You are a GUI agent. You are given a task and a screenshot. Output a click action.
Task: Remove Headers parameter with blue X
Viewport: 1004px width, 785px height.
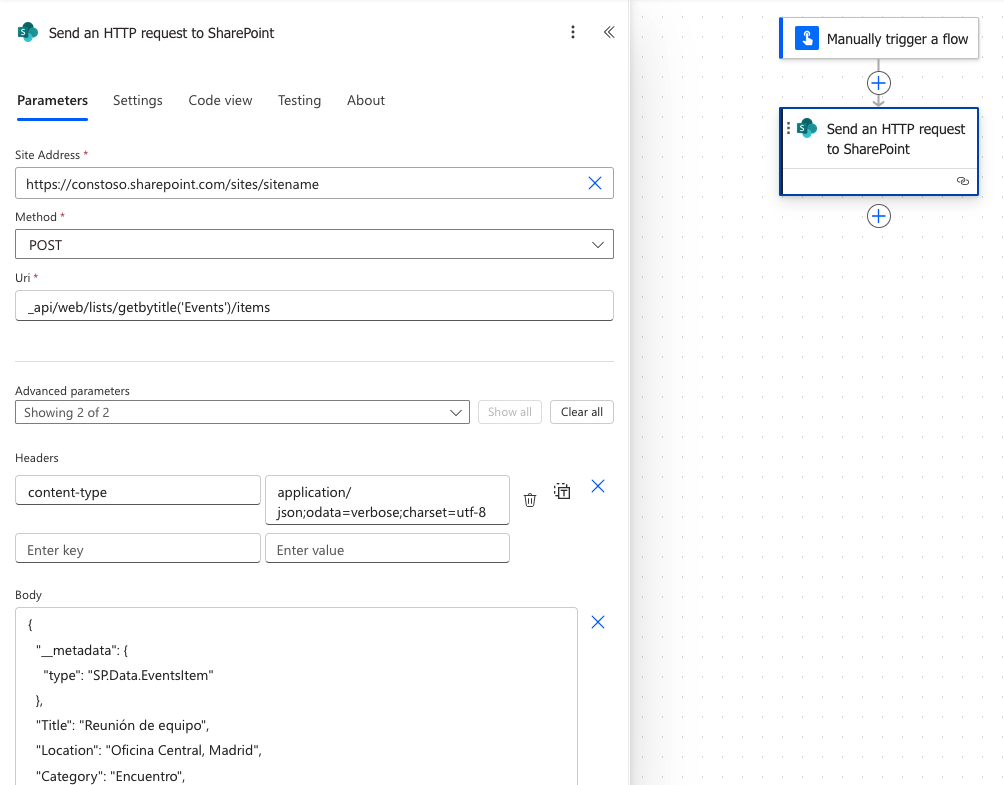point(598,486)
